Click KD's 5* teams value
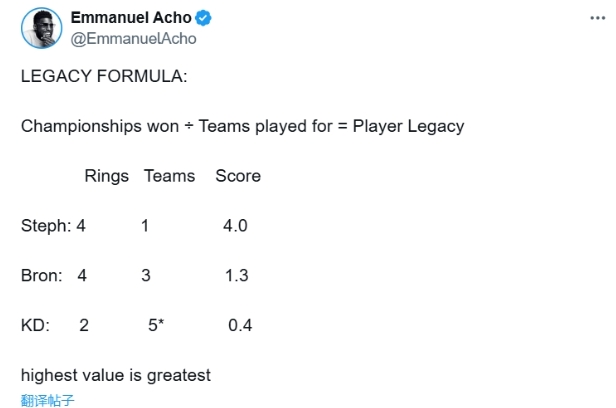This screenshot has width=616, height=408. click(156, 325)
